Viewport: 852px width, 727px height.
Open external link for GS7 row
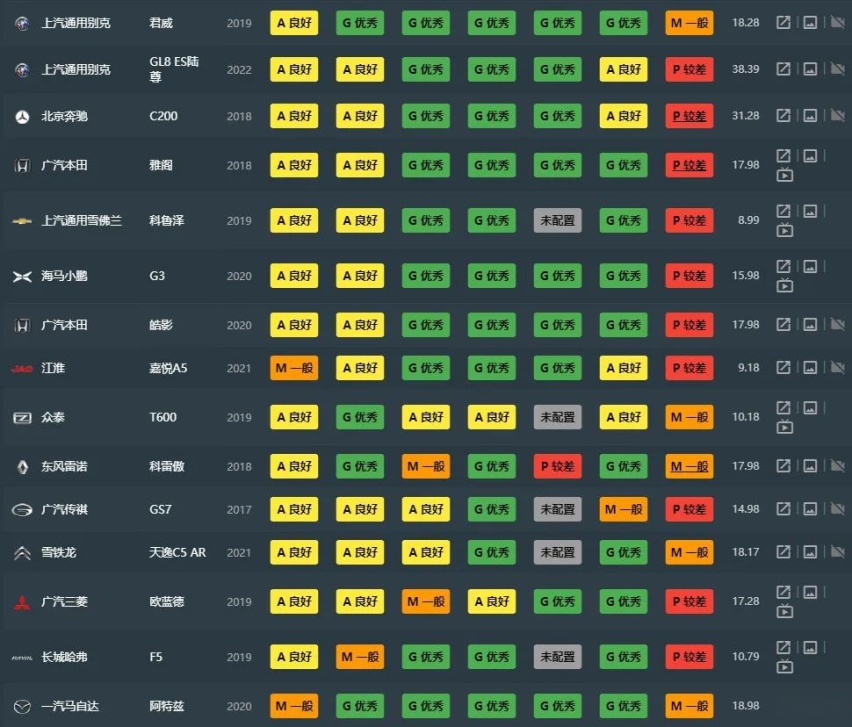point(783,509)
